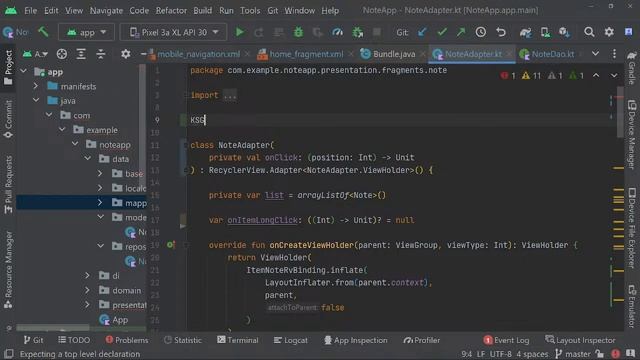Toggle the Resource Manager panel
640x360 pixels.
tap(8, 270)
